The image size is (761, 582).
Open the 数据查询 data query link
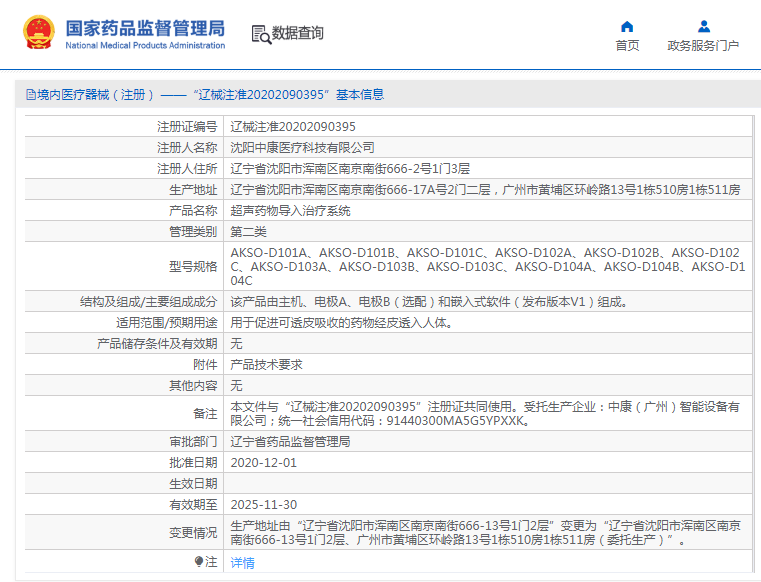coord(298,33)
